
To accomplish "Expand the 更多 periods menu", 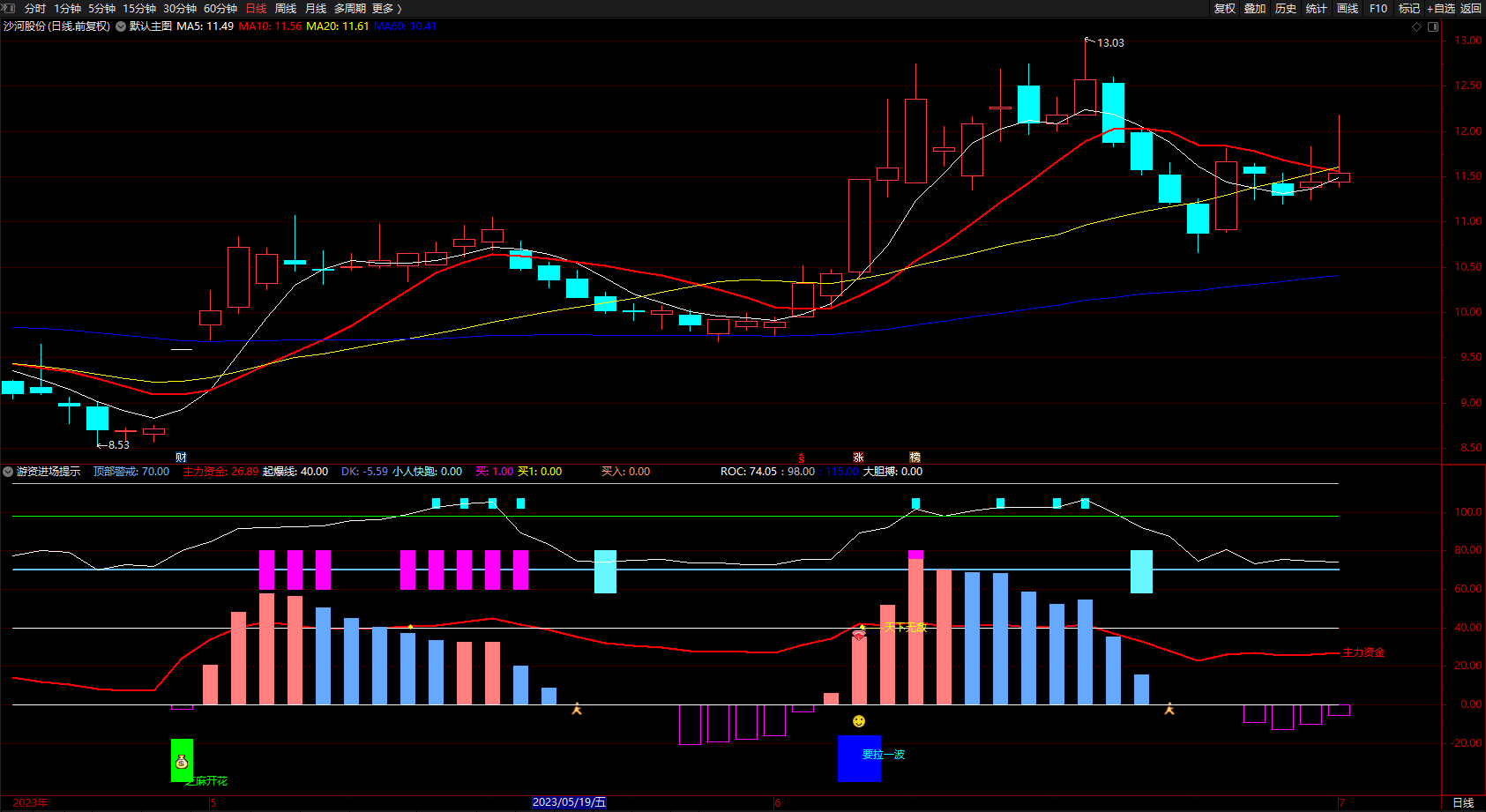I will pos(386,8).
